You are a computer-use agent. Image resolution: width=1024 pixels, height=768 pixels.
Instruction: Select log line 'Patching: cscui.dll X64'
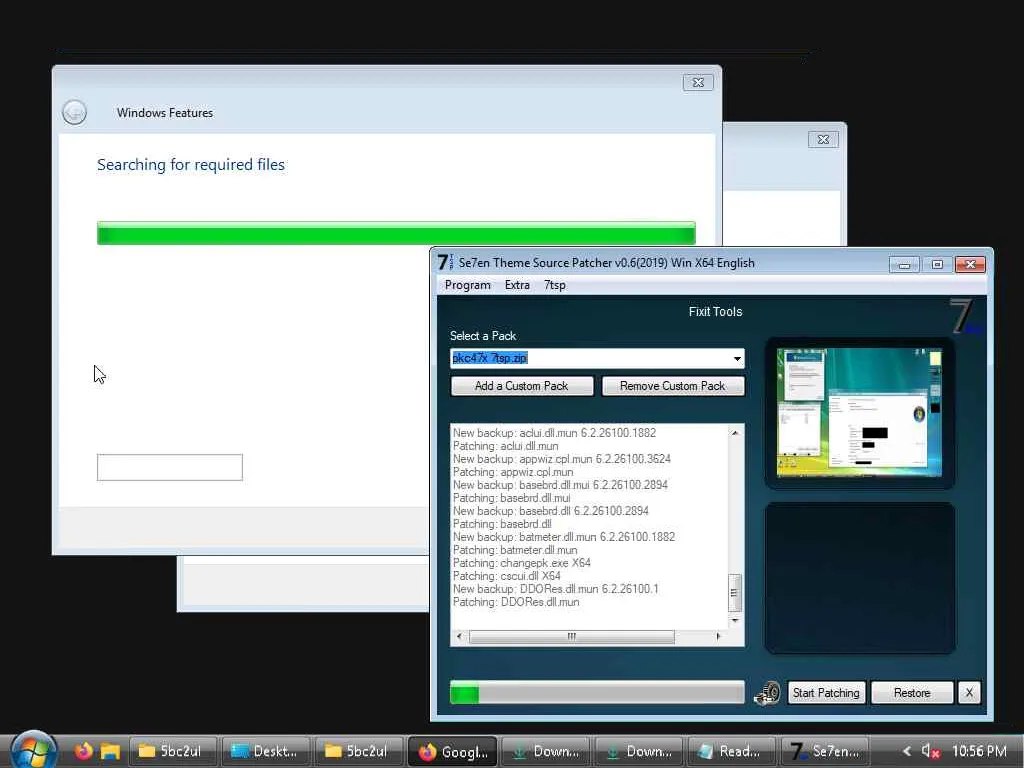[507, 576]
